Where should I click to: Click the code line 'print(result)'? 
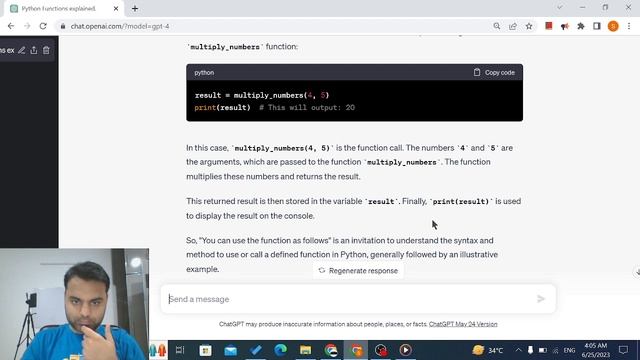coord(222,107)
